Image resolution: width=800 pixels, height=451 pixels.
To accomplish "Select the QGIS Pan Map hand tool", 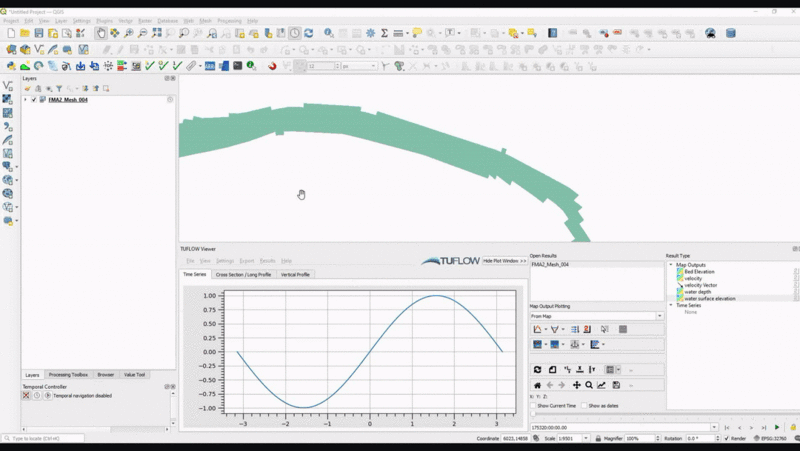I will point(101,33).
